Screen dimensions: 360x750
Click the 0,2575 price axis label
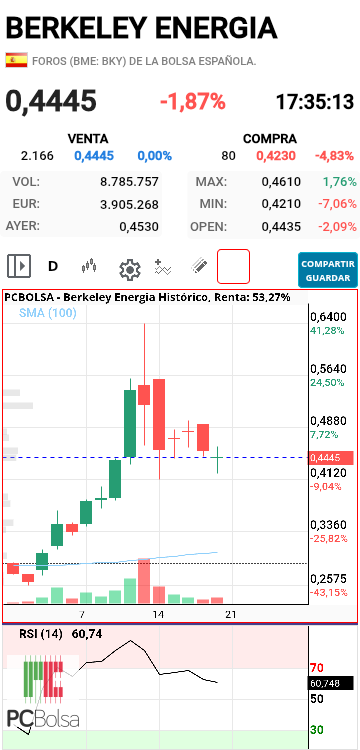(x=328, y=579)
